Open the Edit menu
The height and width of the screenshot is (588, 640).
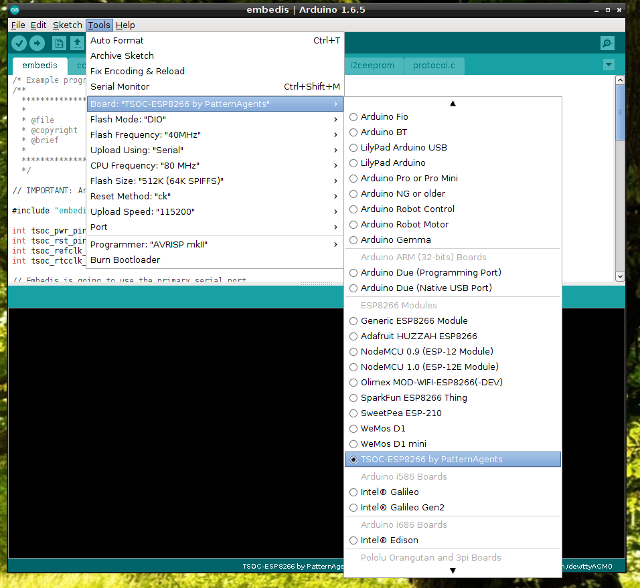pos(38,25)
